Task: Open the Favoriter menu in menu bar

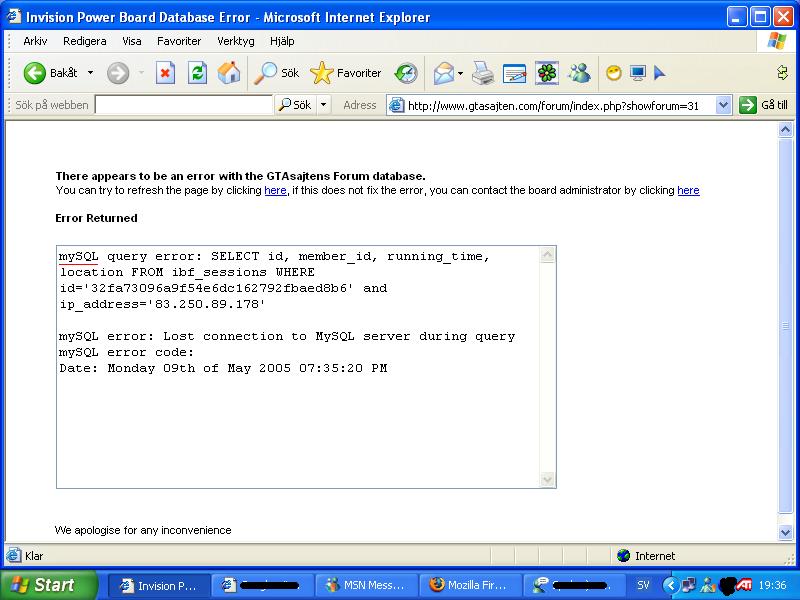Action: 179,41
